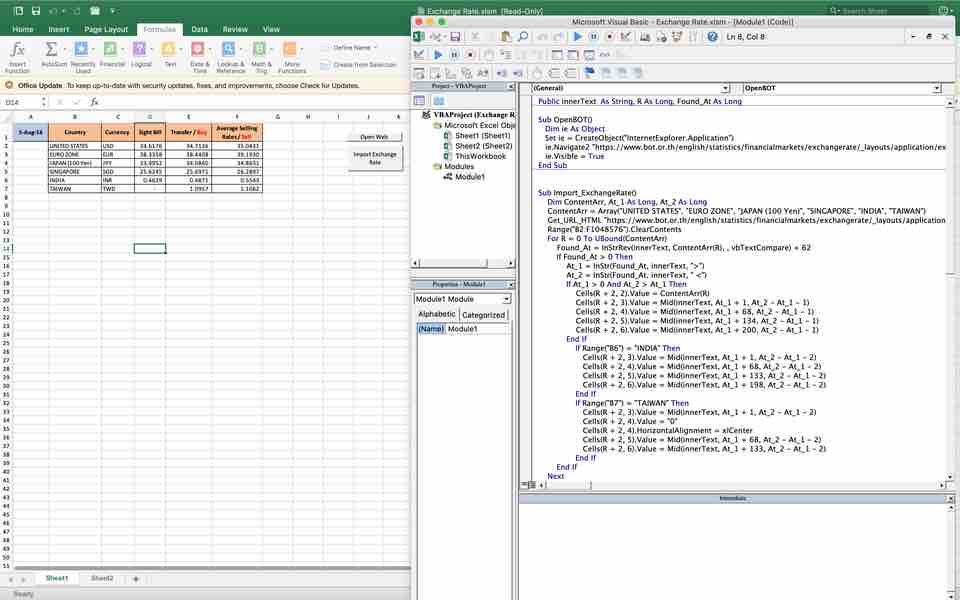
Task: Click the Paste clipboard icon in VBA toolbar
Action: (506, 37)
